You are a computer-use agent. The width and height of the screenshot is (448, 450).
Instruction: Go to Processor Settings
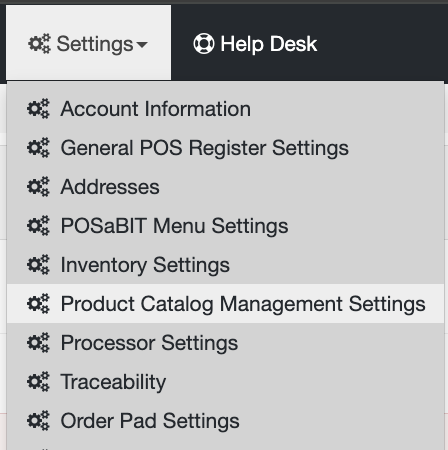[x=225, y=343]
